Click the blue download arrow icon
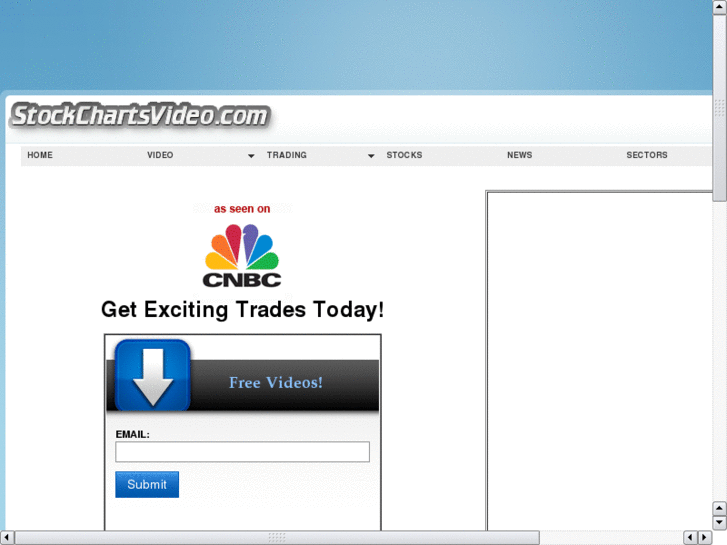The width and height of the screenshot is (727, 545). point(153,375)
